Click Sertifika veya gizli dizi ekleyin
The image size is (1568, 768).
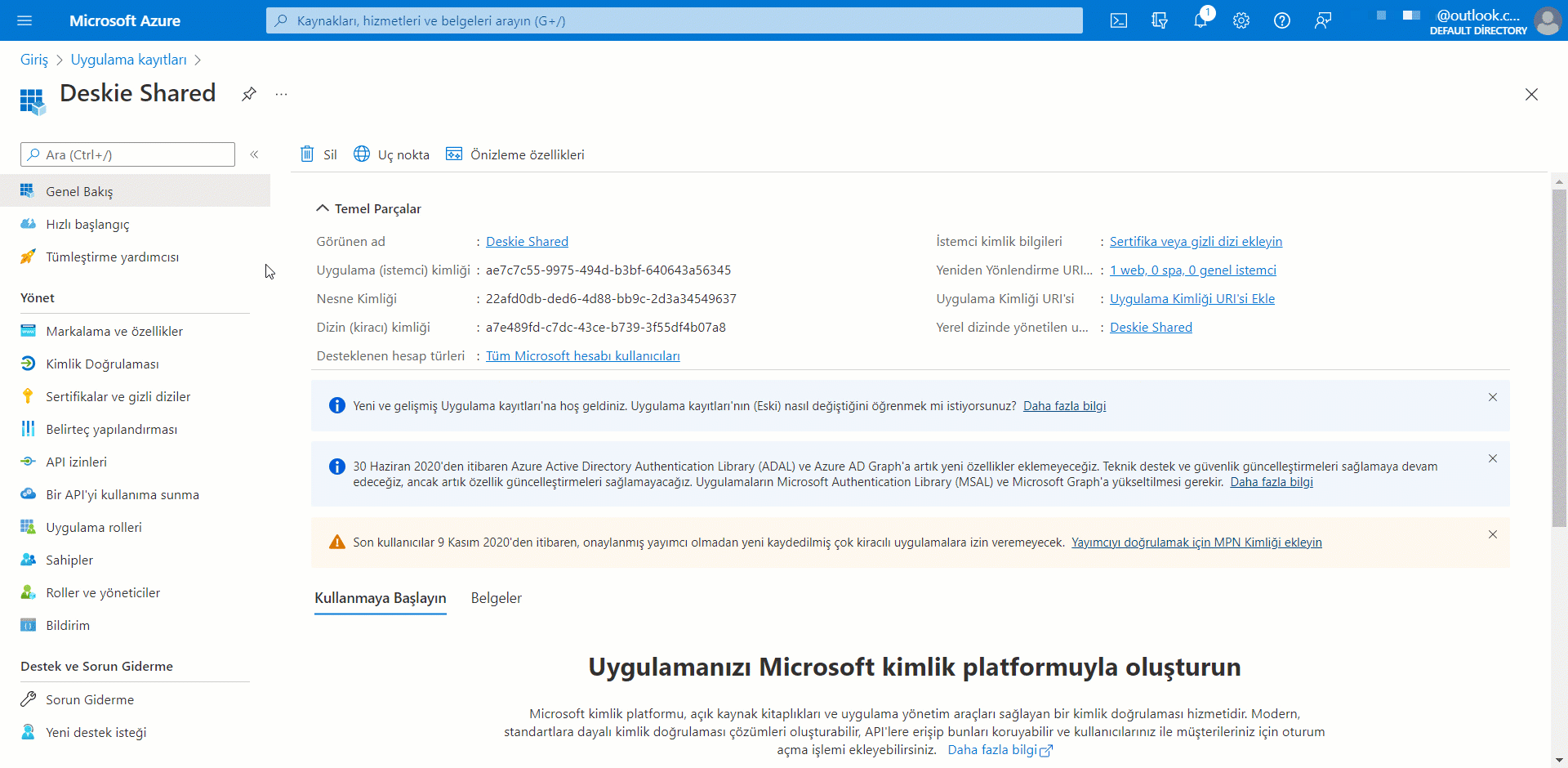(x=1196, y=241)
